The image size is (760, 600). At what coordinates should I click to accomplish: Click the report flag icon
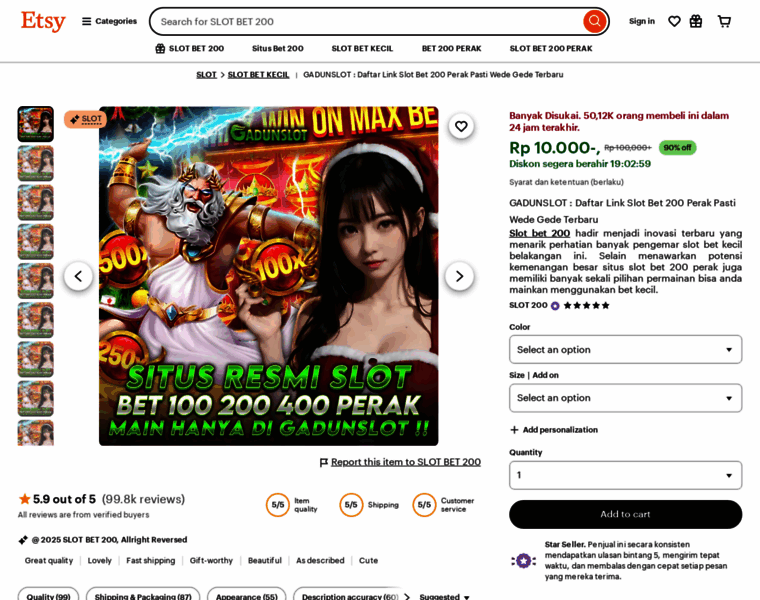click(324, 462)
